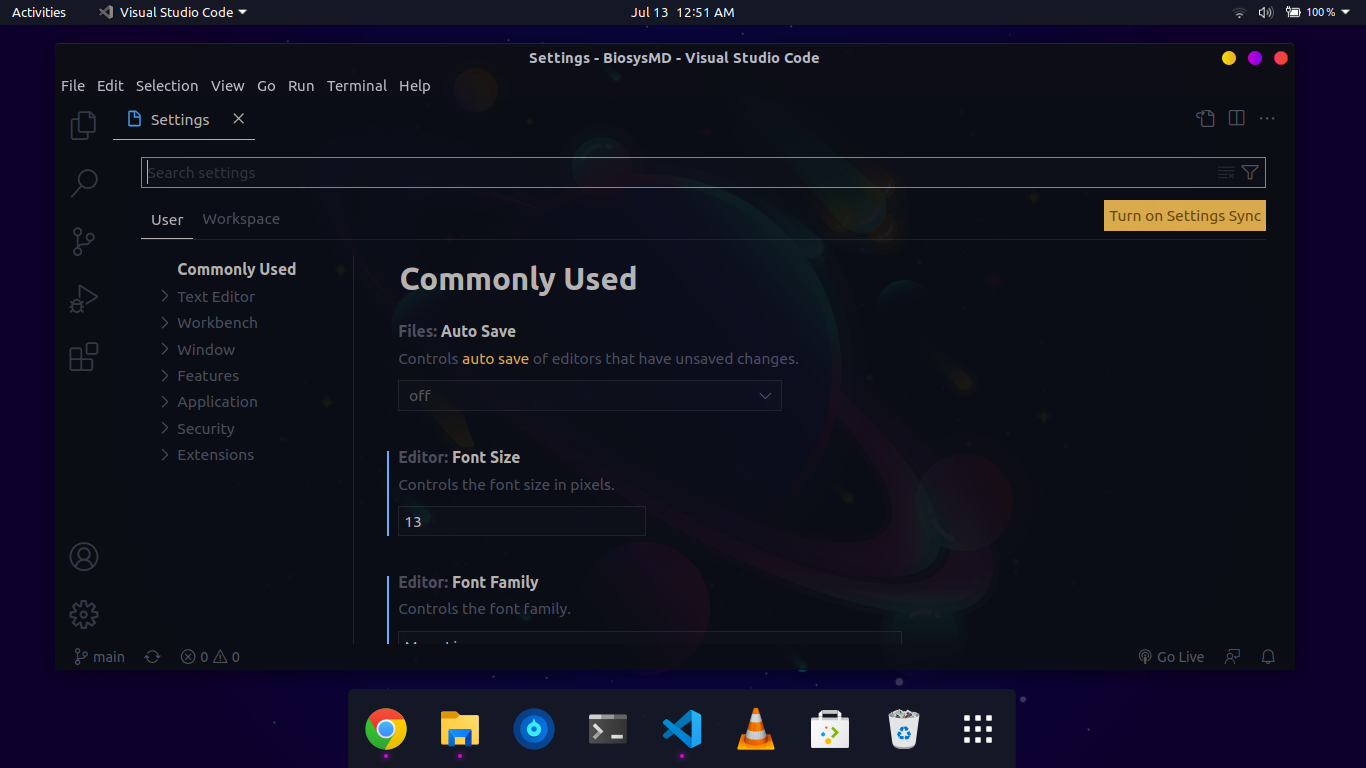
Task: Click Turn on Settings Sync button
Action: pos(1185,216)
